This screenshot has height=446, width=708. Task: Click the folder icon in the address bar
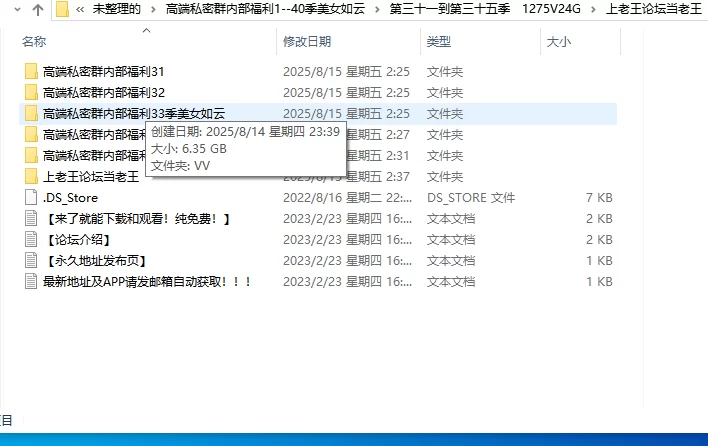pyautogui.click(x=63, y=11)
